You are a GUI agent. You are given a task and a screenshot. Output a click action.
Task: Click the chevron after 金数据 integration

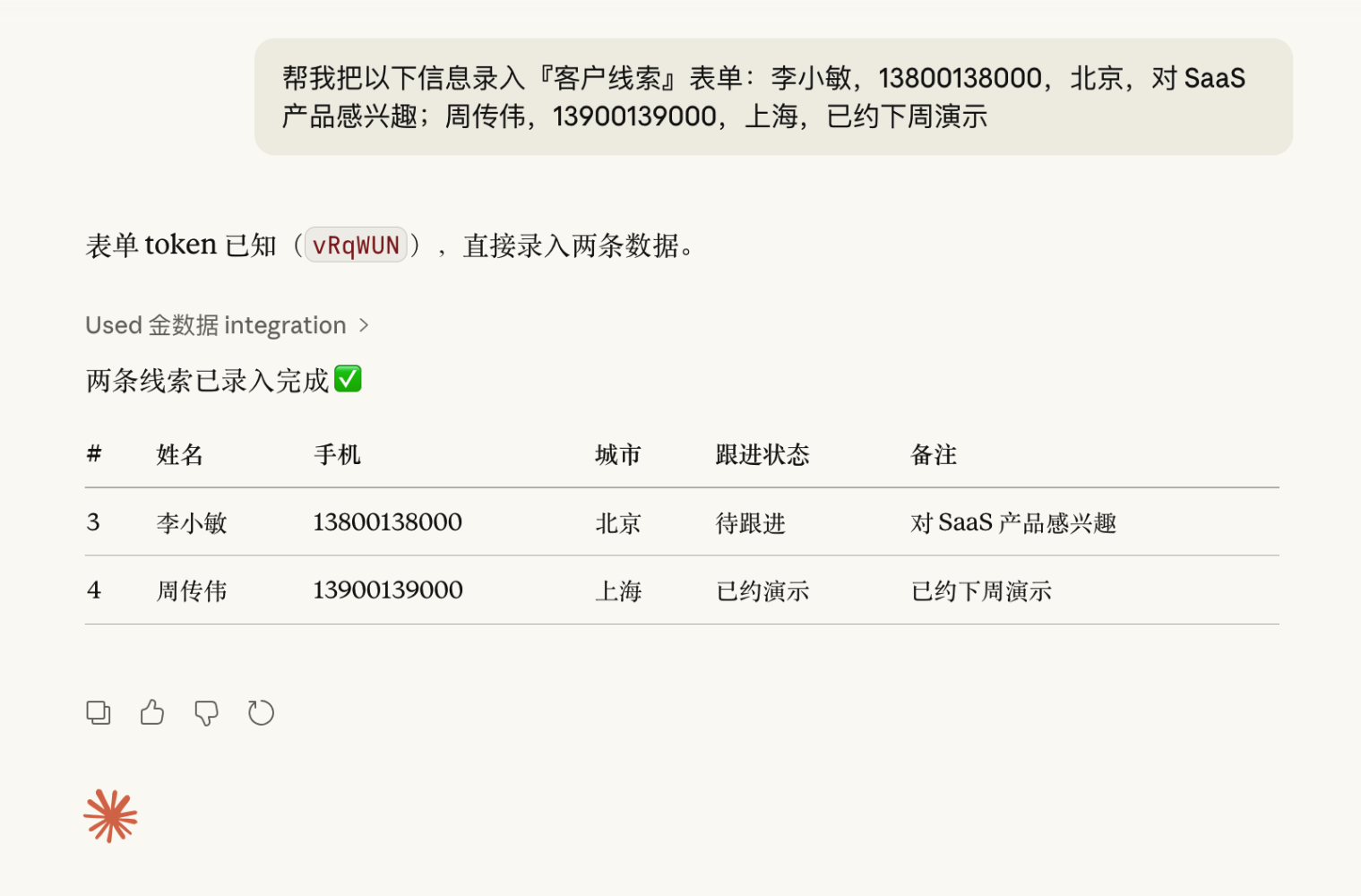[364, 325]
